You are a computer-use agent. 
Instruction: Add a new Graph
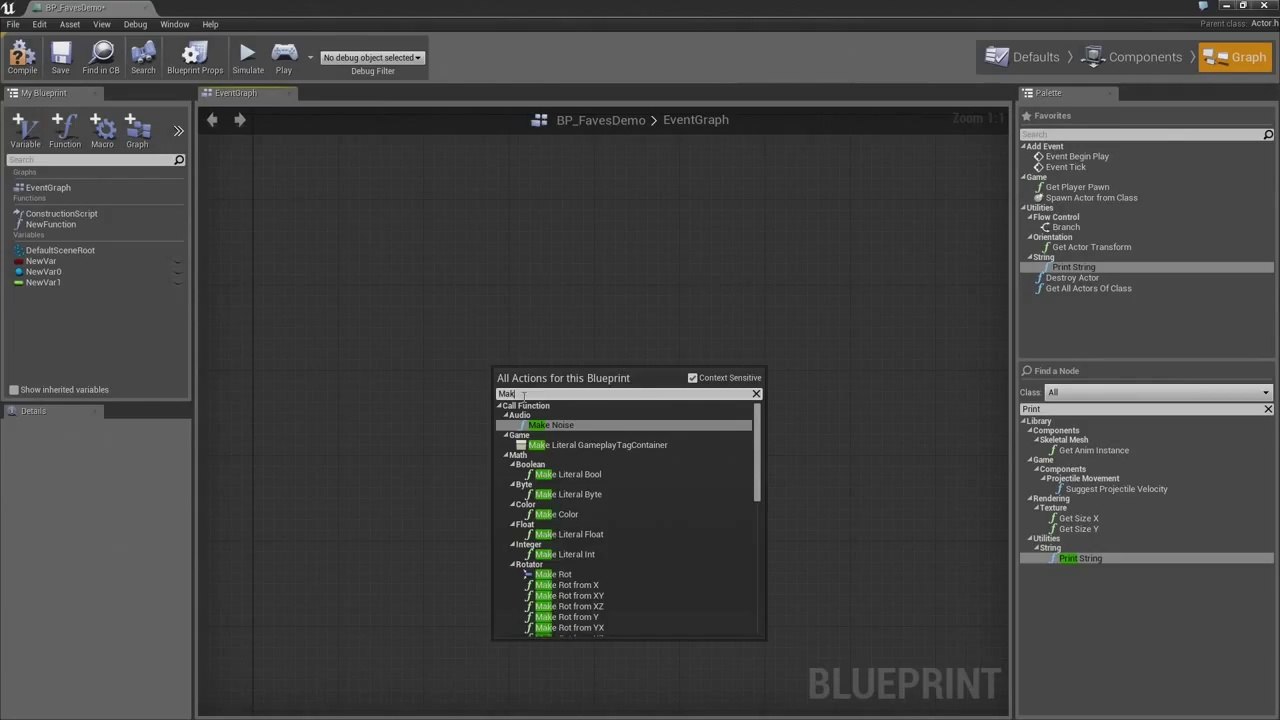tap(137, 130)
